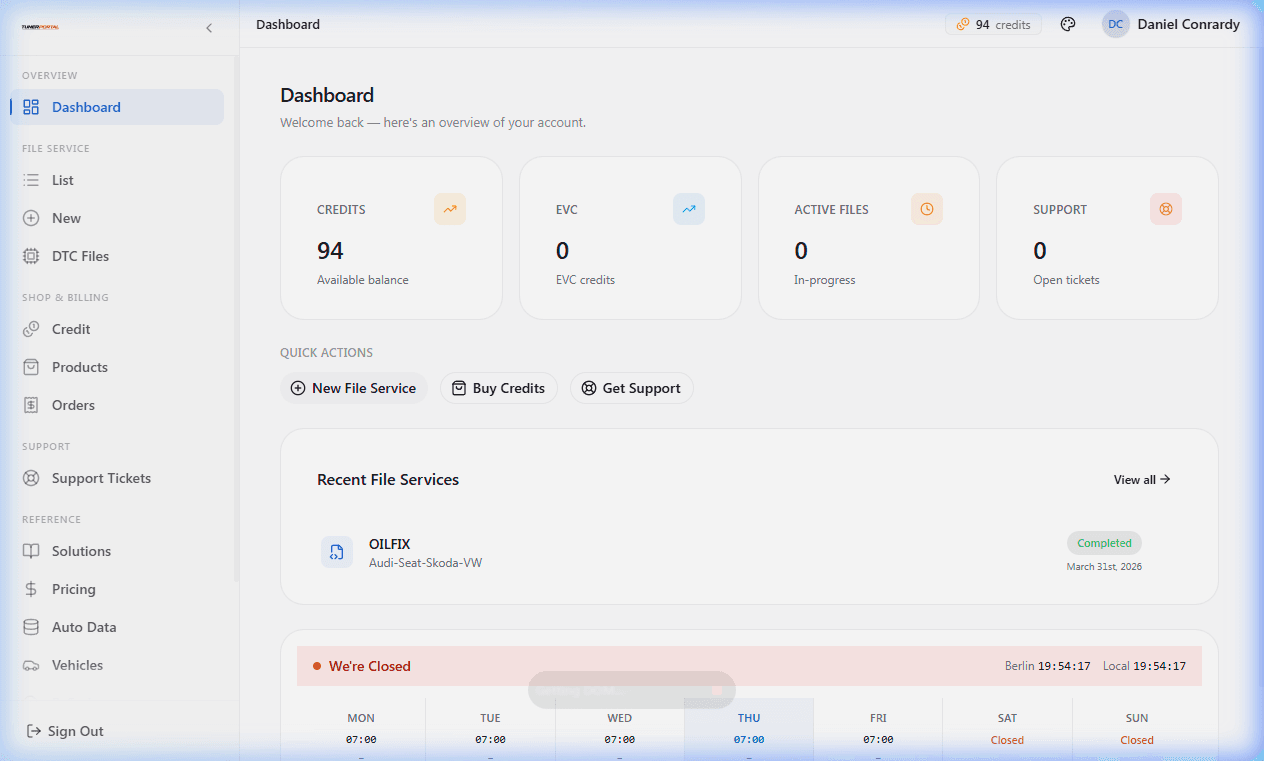This screenshot has width=1264, height=761.
Task: Click the Solutions book icon
Action: tap(31, 551)
